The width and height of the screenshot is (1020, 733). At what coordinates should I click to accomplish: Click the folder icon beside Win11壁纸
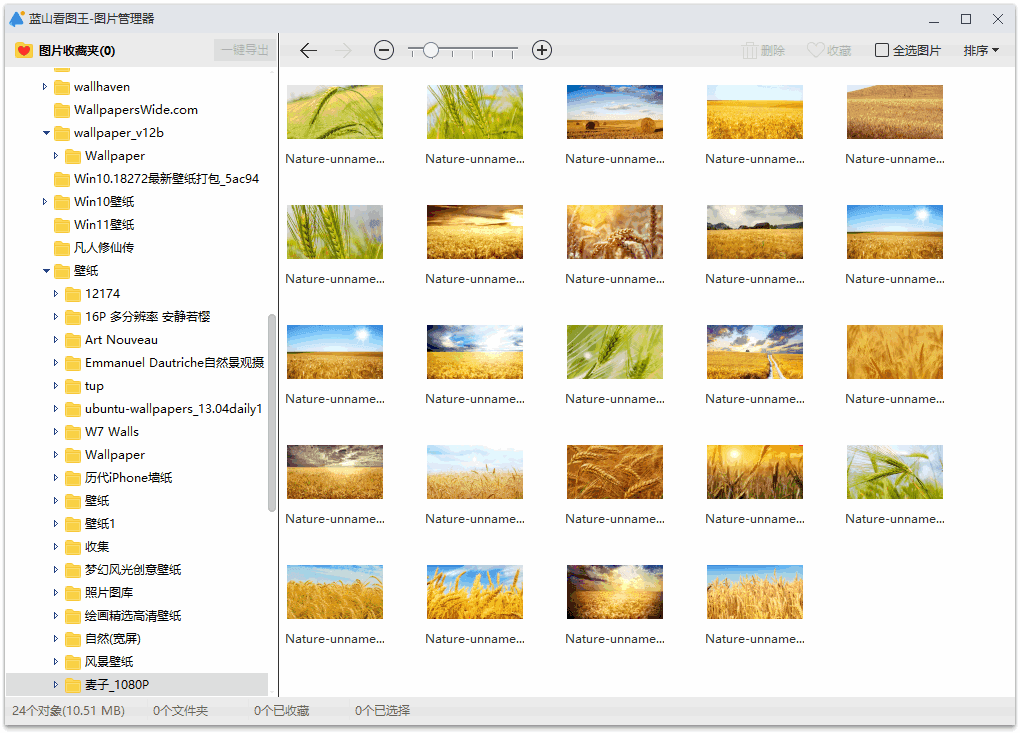pos(61,225)
